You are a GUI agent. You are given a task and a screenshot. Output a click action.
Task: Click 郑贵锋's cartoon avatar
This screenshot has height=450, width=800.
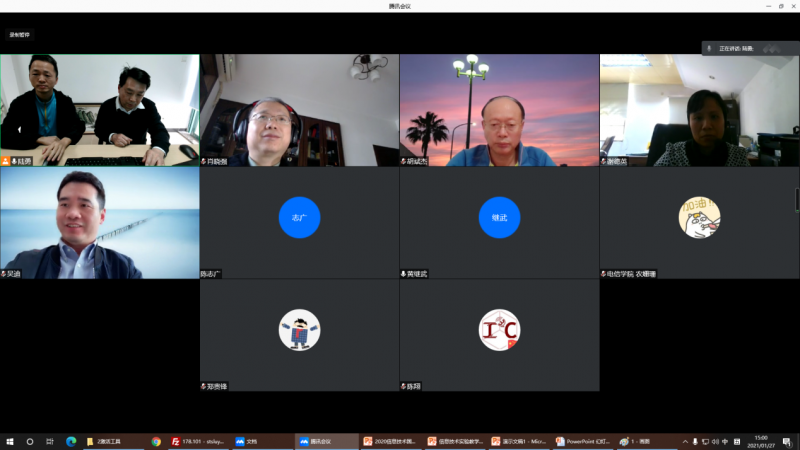click(299, 329)
